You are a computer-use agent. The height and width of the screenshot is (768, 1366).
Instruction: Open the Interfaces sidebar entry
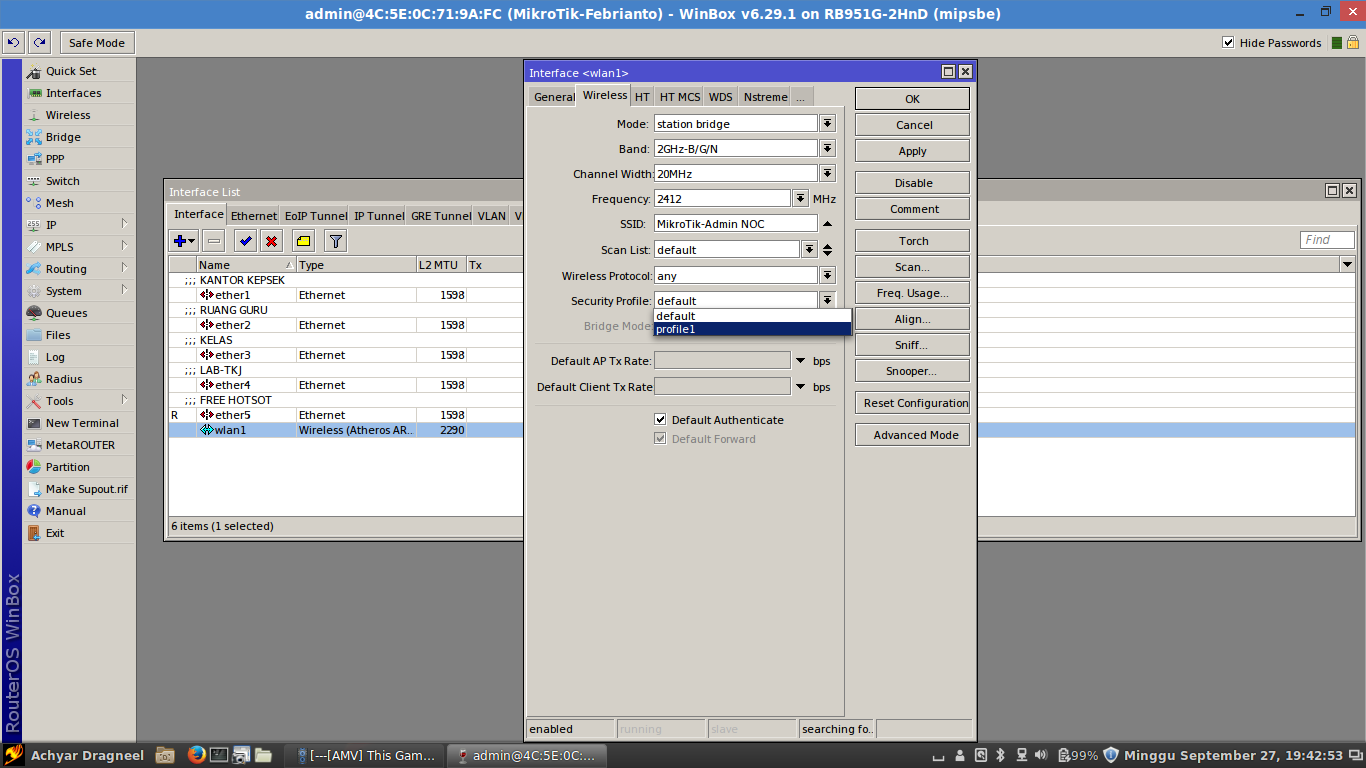click(x=73, y=93)
